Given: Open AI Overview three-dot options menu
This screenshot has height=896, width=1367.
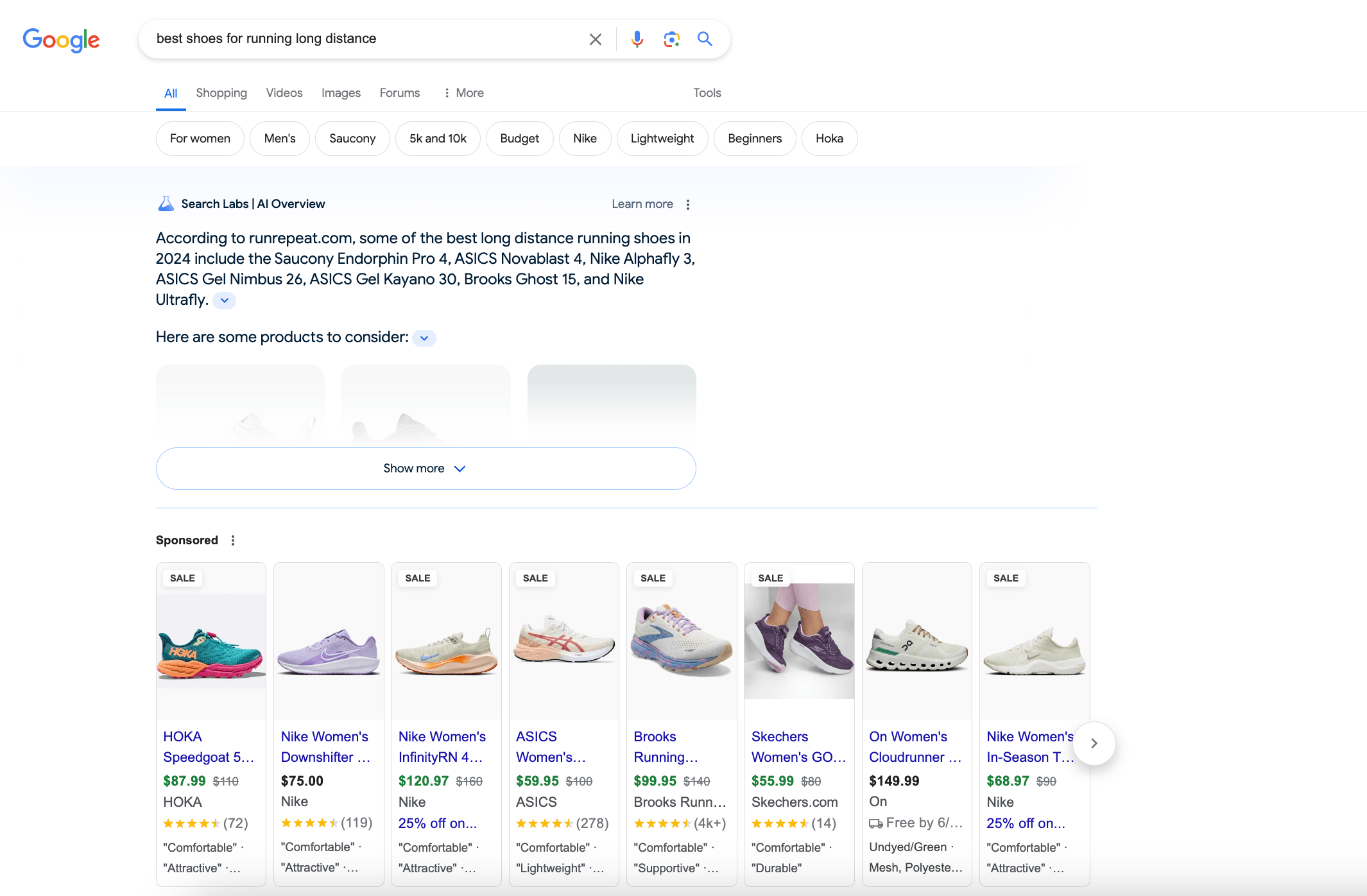Looking at the screenshot, I should (x=688, y=204).
